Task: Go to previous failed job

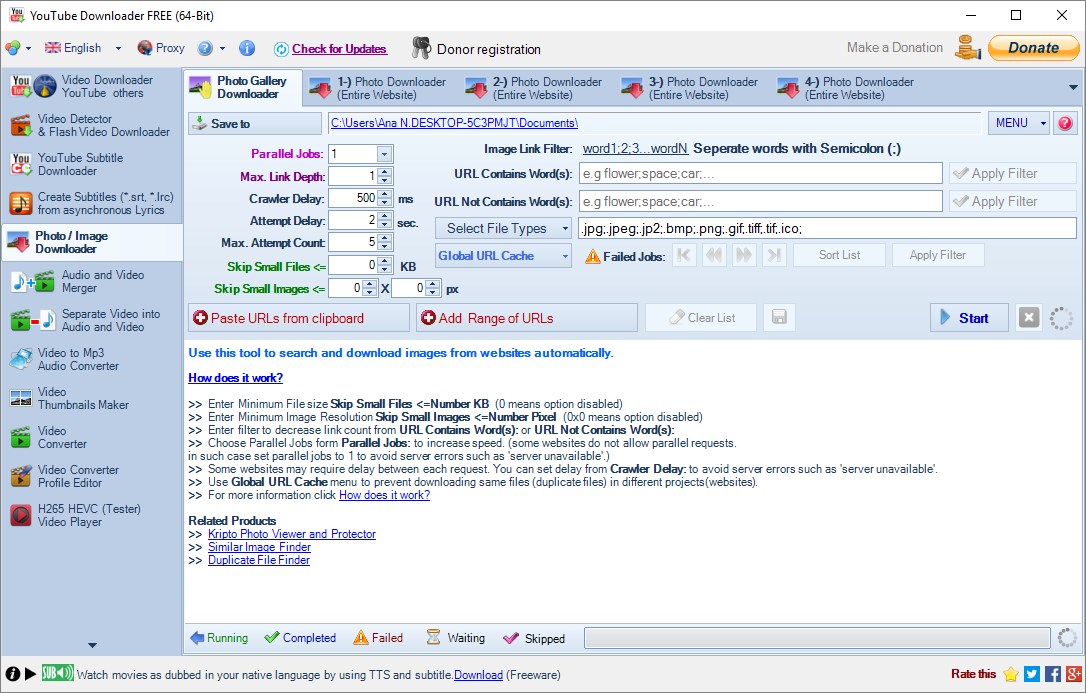Action: point(714,255)
